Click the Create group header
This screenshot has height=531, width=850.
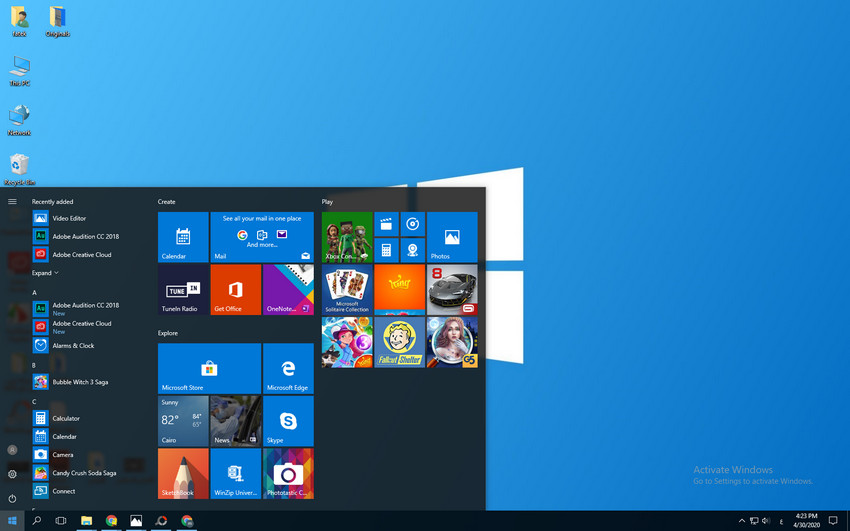tap(166, 202)
